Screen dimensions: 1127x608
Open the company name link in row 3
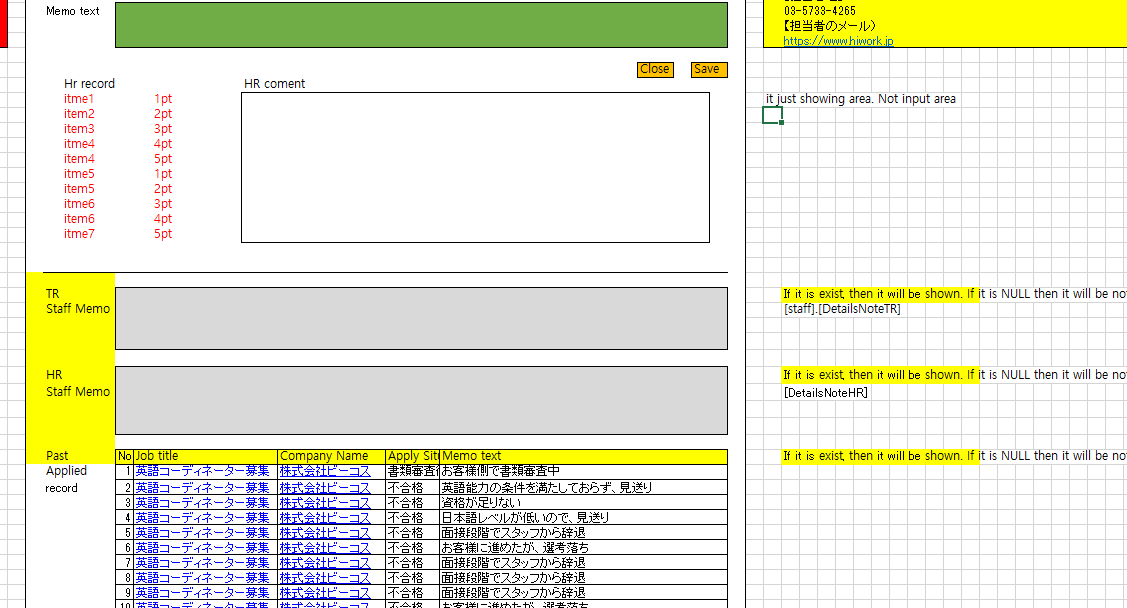click(x=325, y=502)
